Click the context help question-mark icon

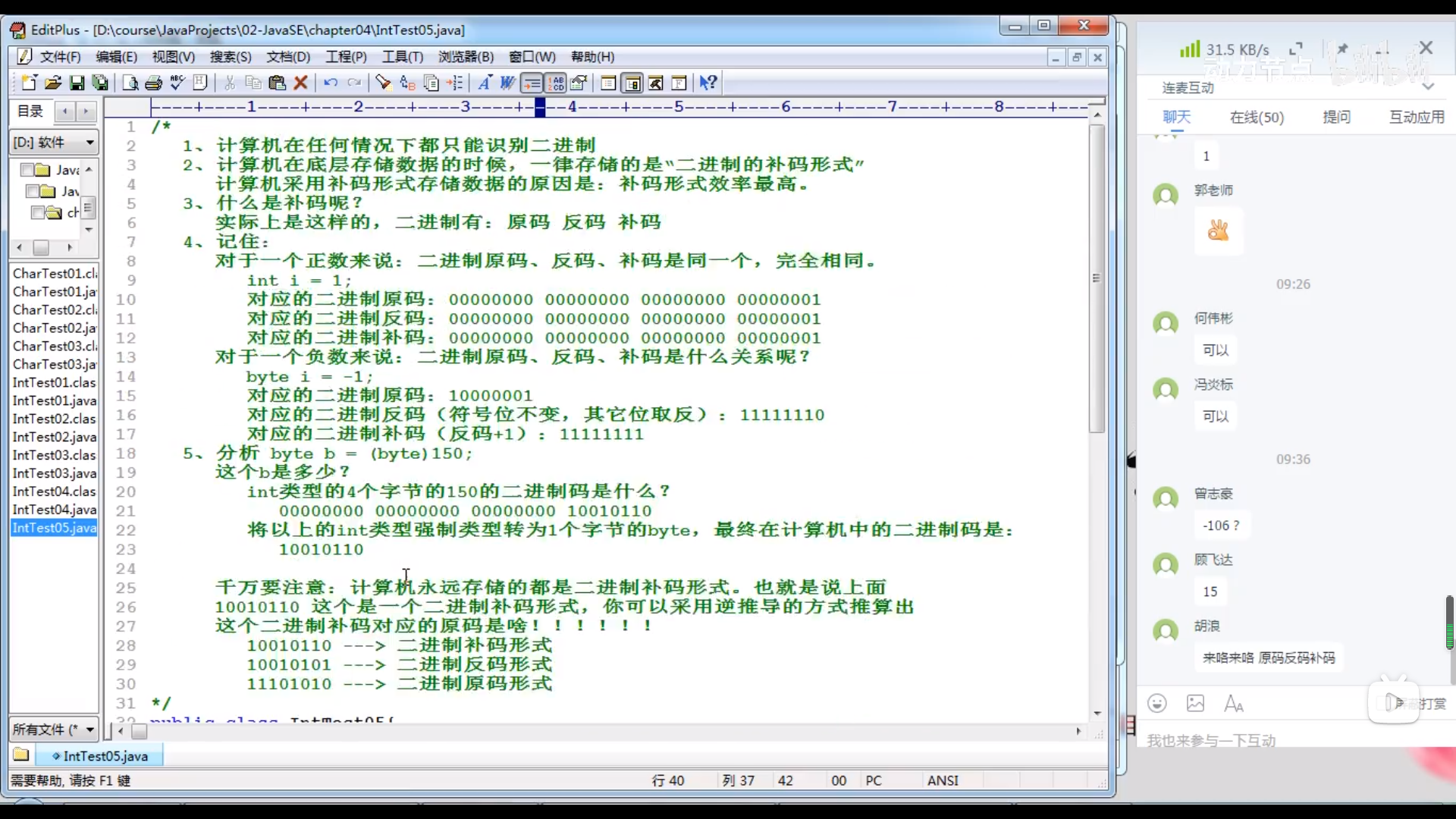[708, 83]
